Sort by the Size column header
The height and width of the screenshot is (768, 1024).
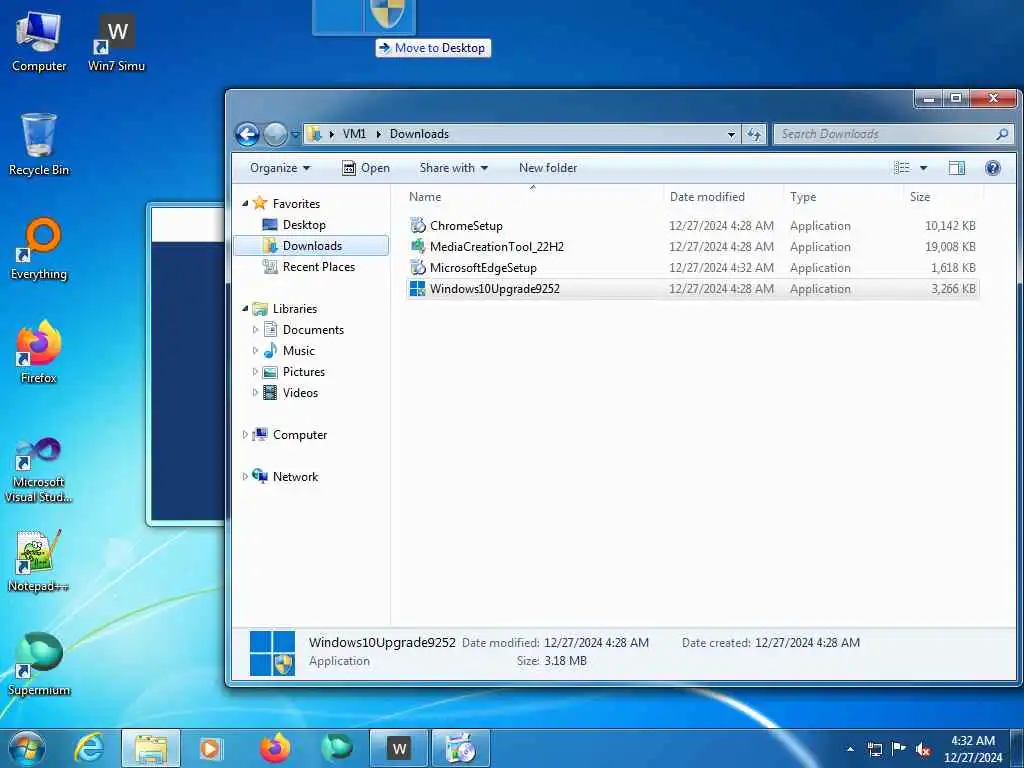(x=943, y=197)
